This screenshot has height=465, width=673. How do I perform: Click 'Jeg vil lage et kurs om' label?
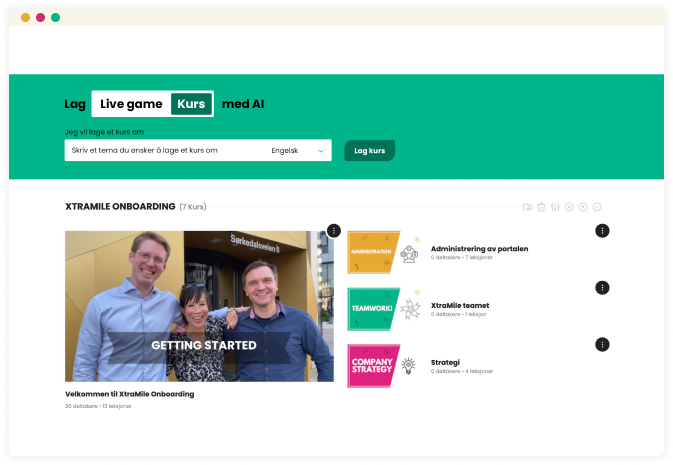pos(104,132)
